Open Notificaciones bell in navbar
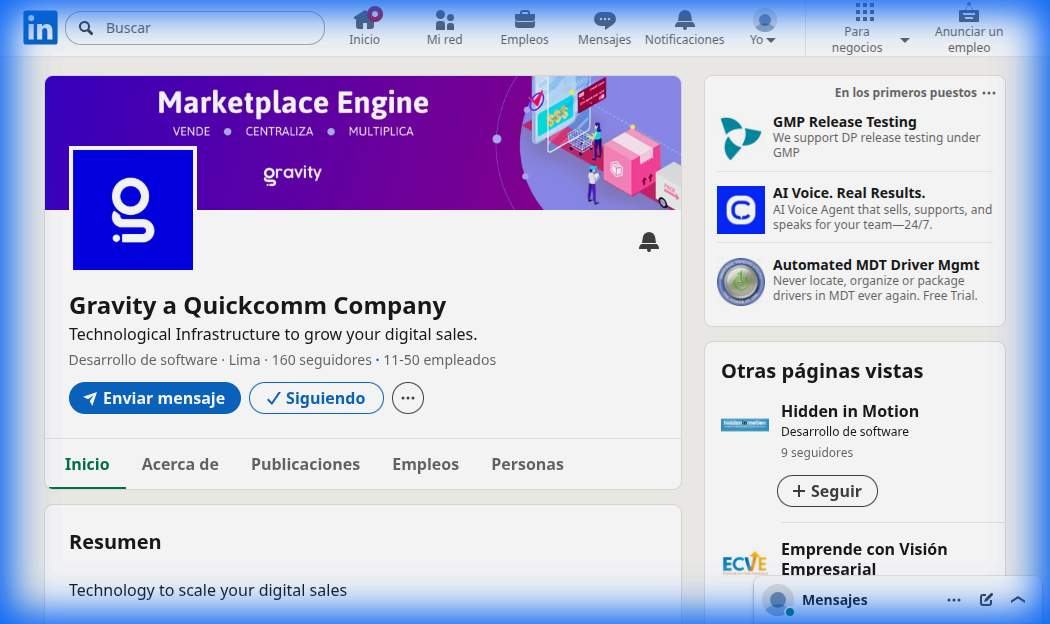 tap(684, 27)
